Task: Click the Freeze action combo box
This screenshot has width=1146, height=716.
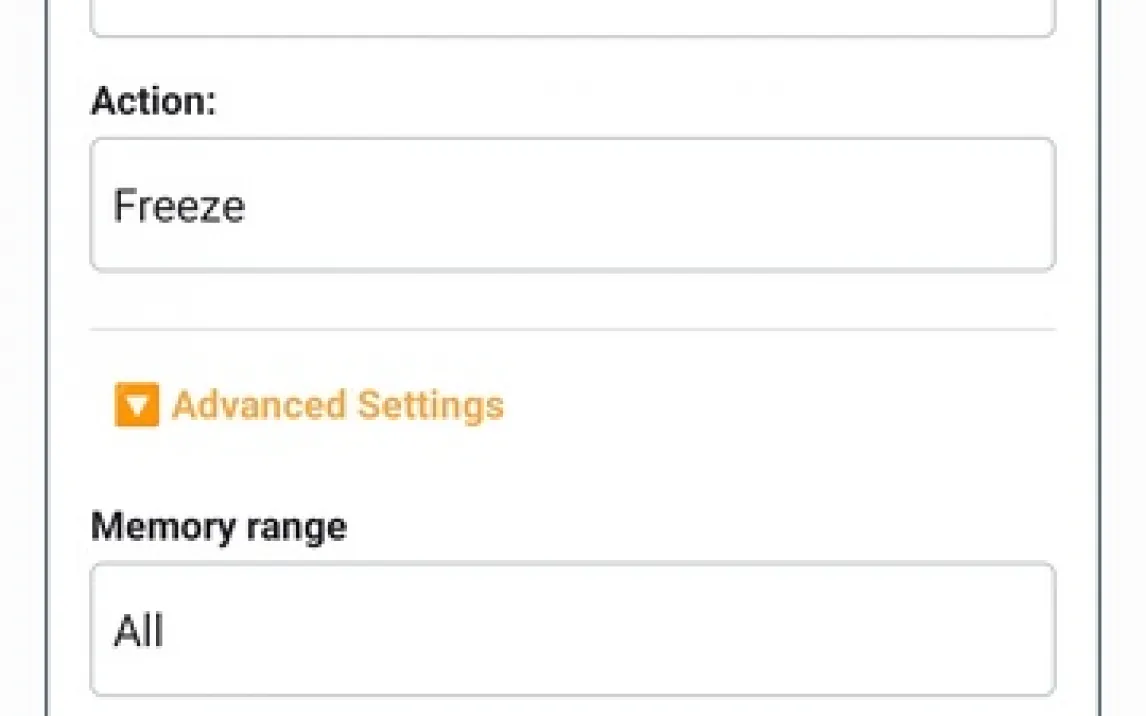Action: (572, 205)
